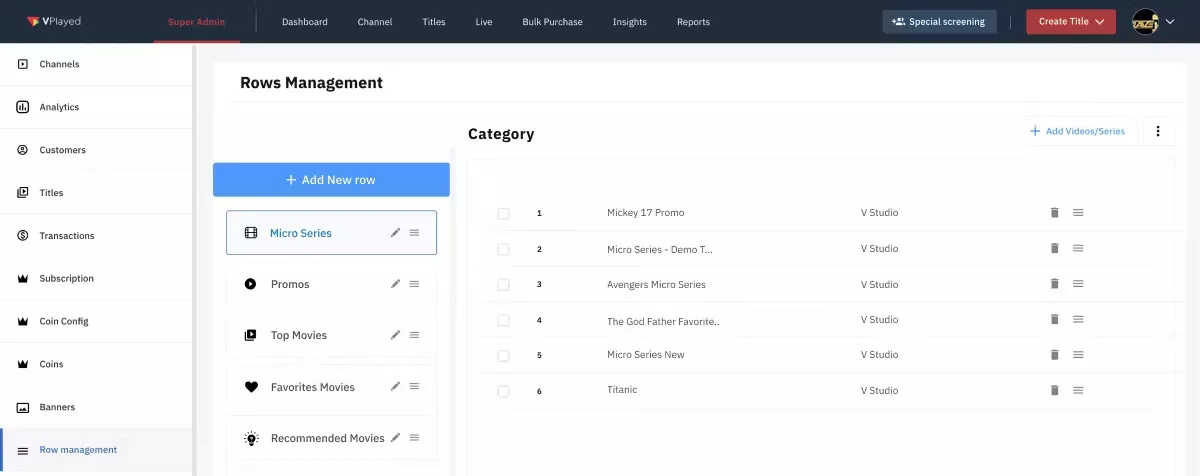The width and height of the screenshot is (1200, 476).
Task: Tick the checkbox for Mickey 17 Promo
Action: click(x=503, y=213)
